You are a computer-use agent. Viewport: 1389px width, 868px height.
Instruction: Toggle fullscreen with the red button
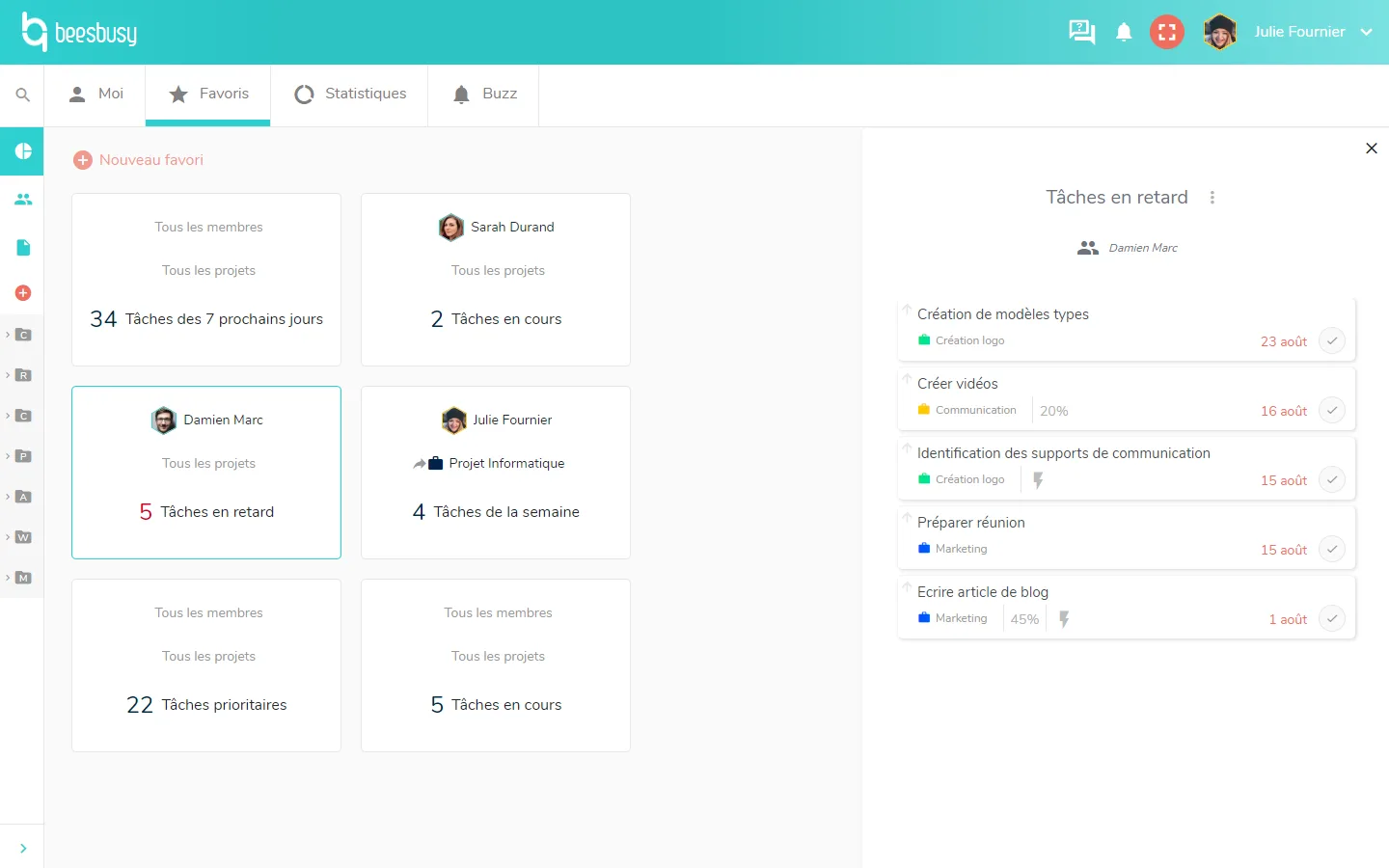pyautogui.click(x=1167, y=32)
